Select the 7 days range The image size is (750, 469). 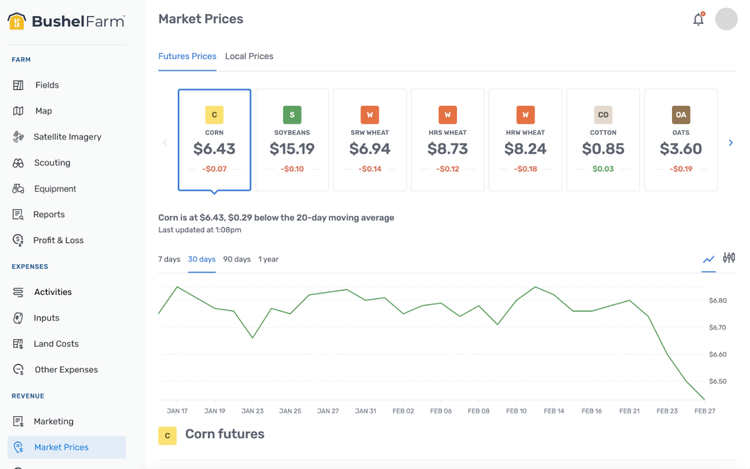[169, 259]
